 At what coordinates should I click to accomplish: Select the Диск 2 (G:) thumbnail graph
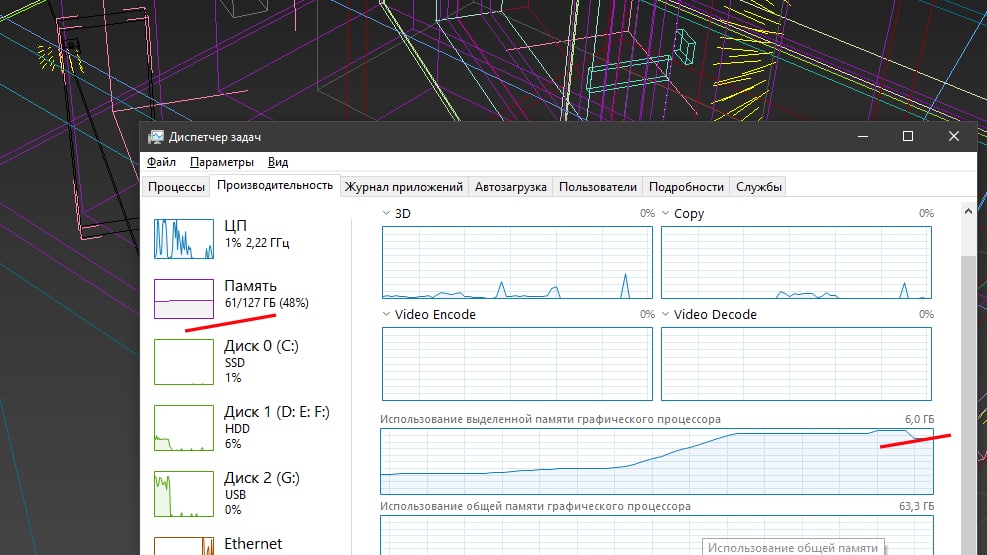[184, 494]
